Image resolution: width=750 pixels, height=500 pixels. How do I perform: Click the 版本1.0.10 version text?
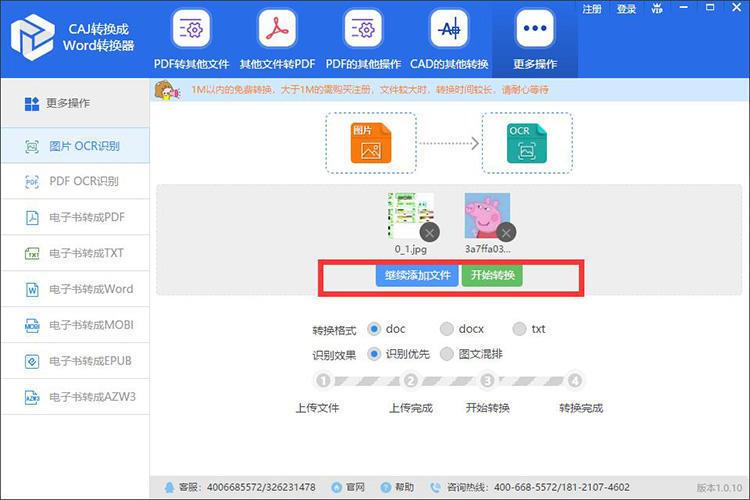719,488
